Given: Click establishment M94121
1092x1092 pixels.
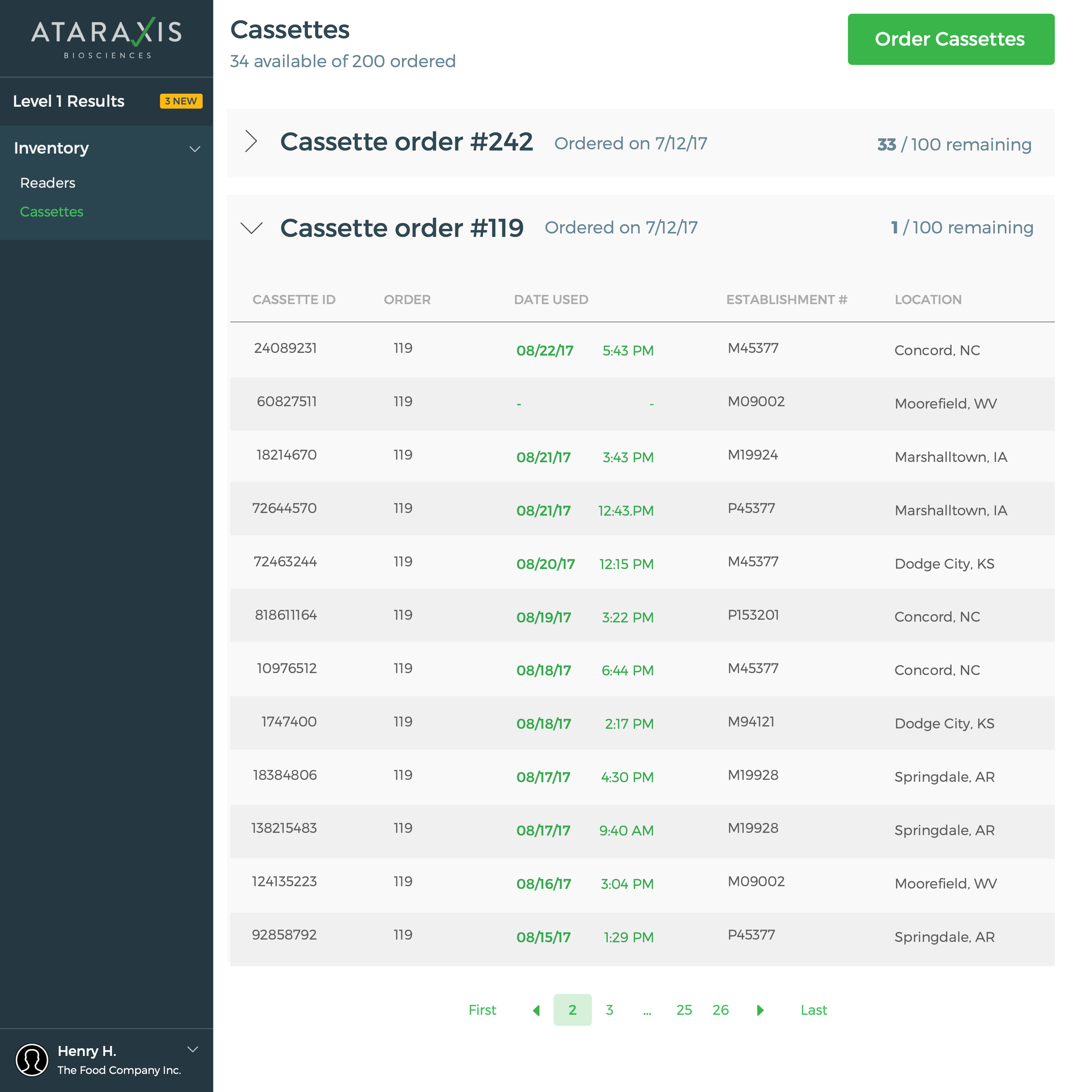Looking at the screenshot, I should 751,722.
